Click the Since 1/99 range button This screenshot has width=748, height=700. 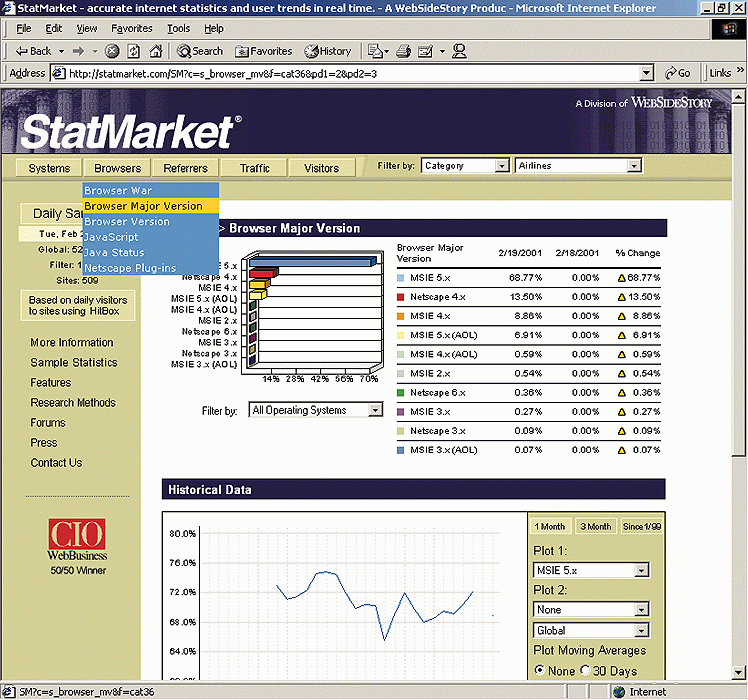(642, 526)
